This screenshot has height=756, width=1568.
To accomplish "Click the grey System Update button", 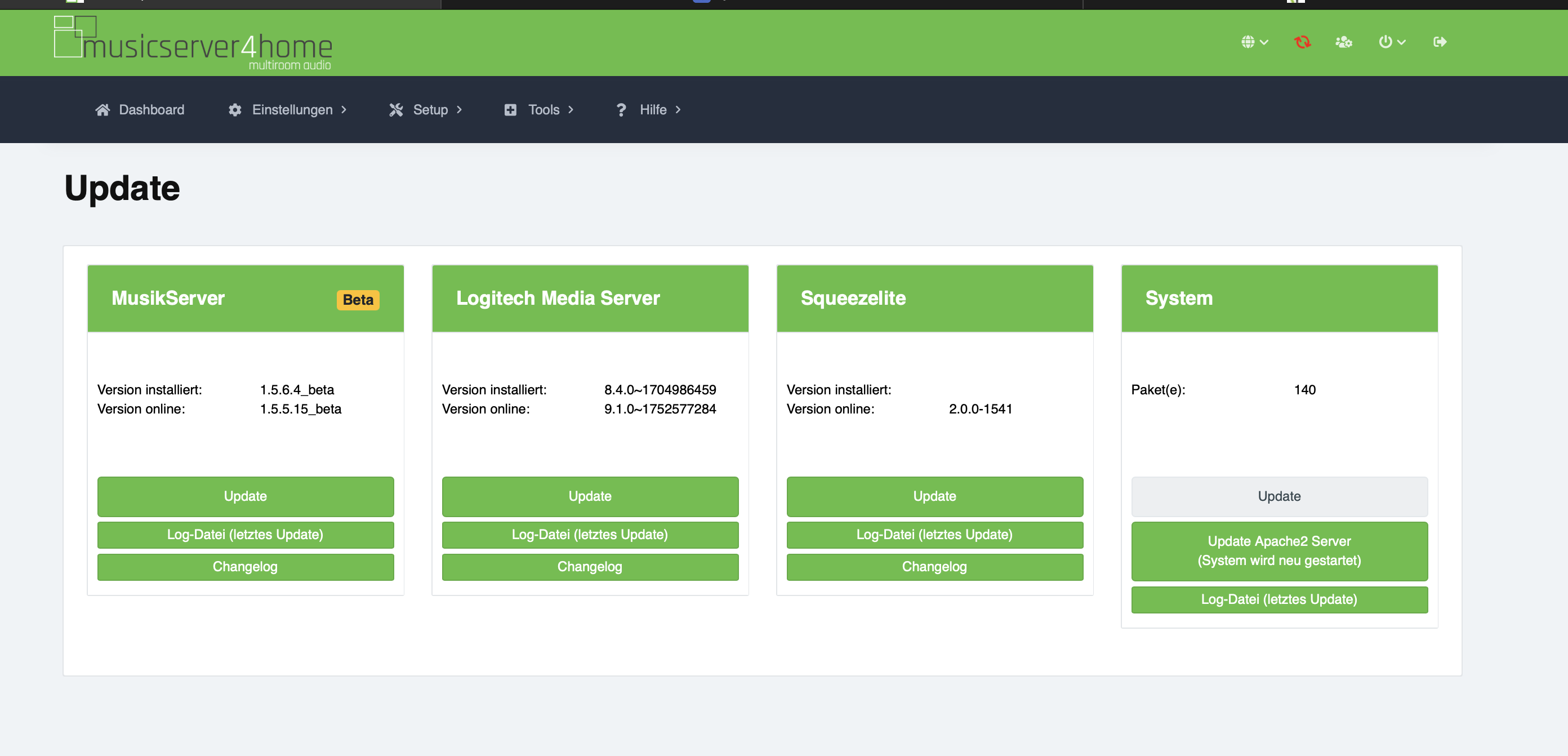I will click(1279, 496).
